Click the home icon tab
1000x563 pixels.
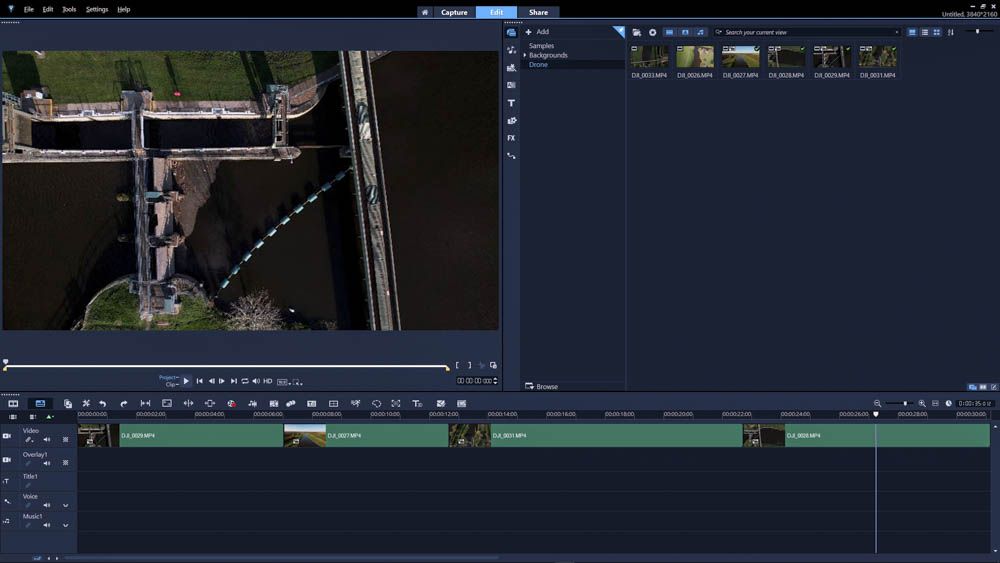tap(425, 12)
